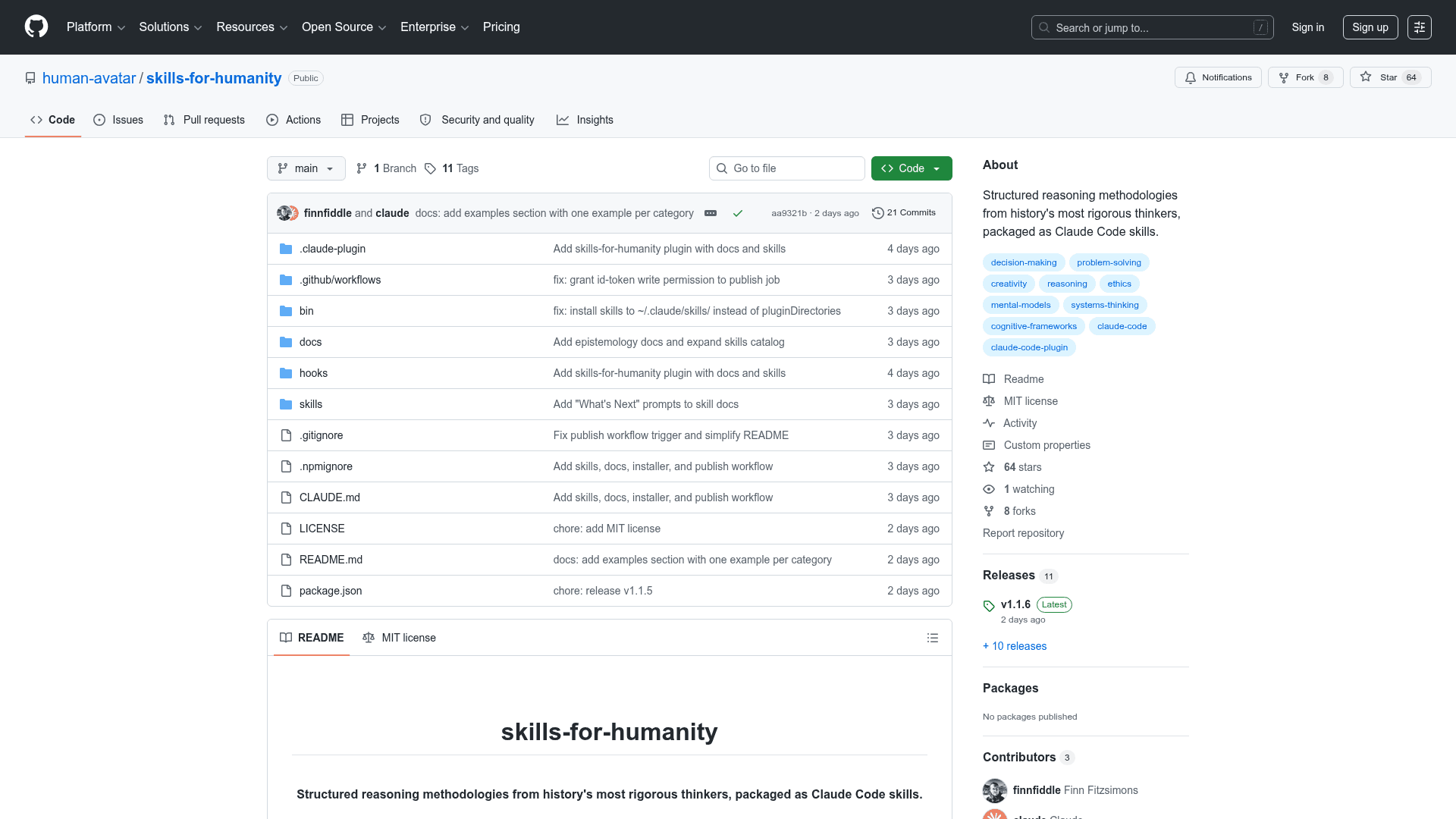The width and height of the screenshot is (1456, 819).
Task: Switch to the Actions tab
Action: [293, 120]
